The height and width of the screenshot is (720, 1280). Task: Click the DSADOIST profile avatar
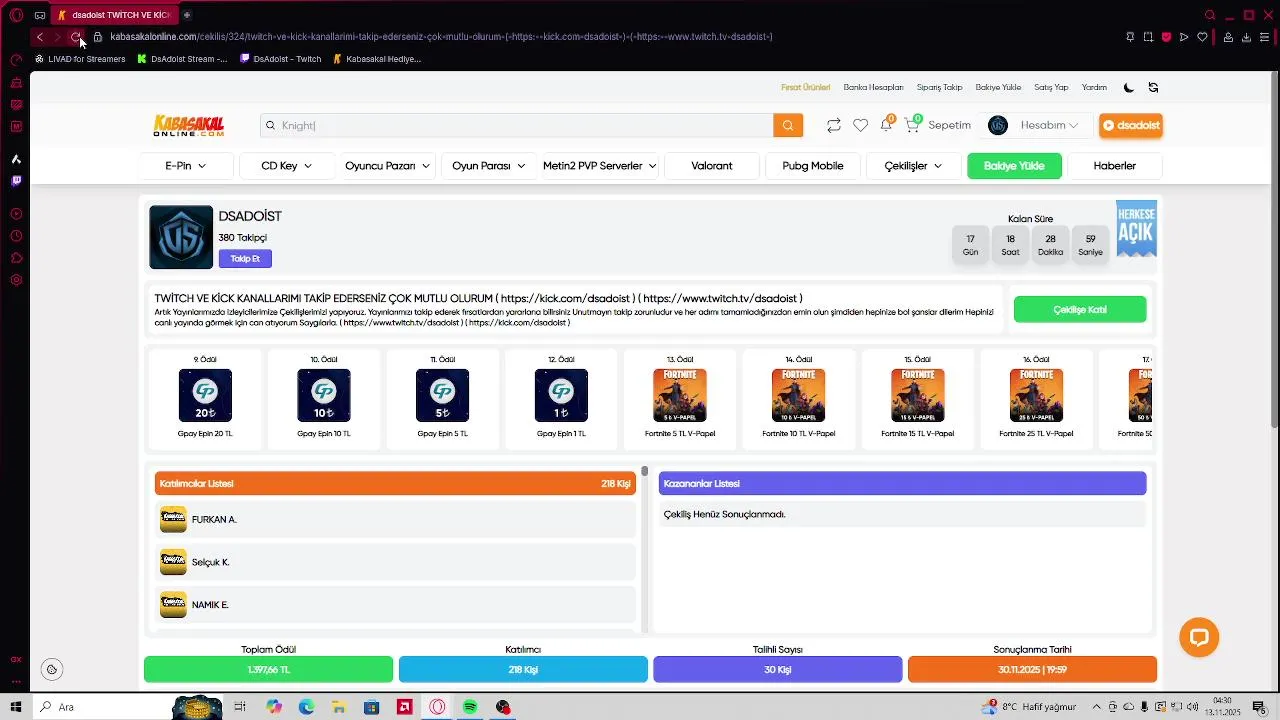click(x=181, y=237)
